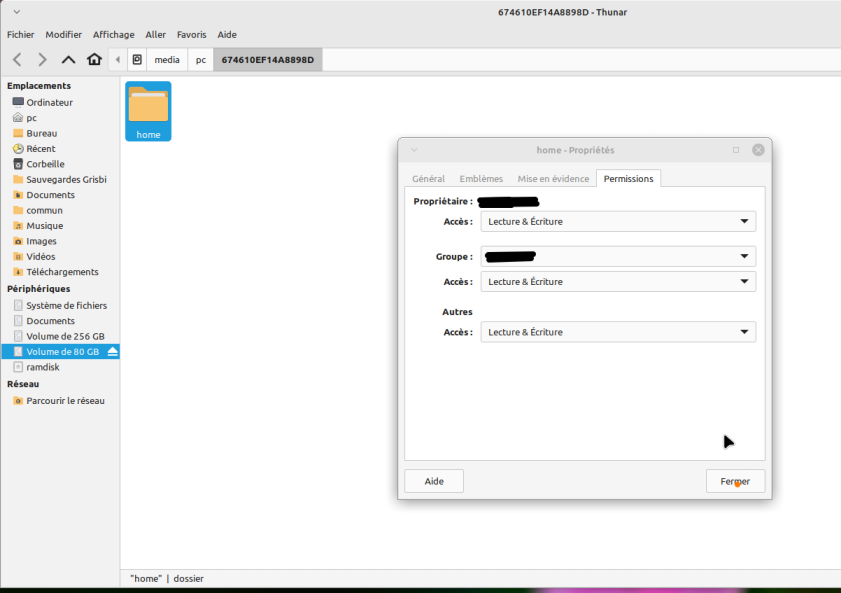This screenshot has height=593, width=841.
Task: Click the Emplacements section header
Action: pos(39,86)
